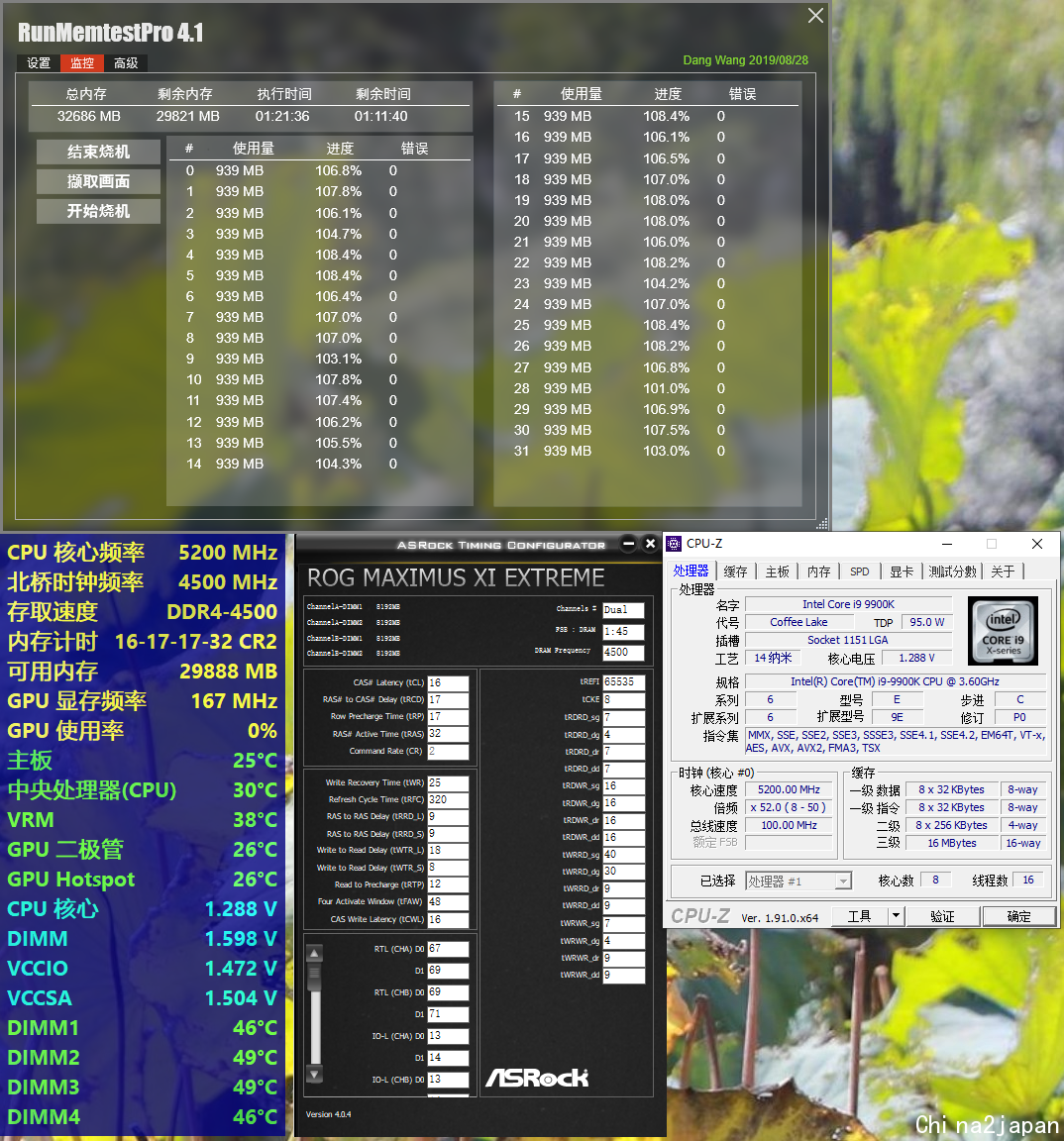Click the Command Rate (CR) field
Viewport: 1064px width, 1141px height.
[448, 751]
